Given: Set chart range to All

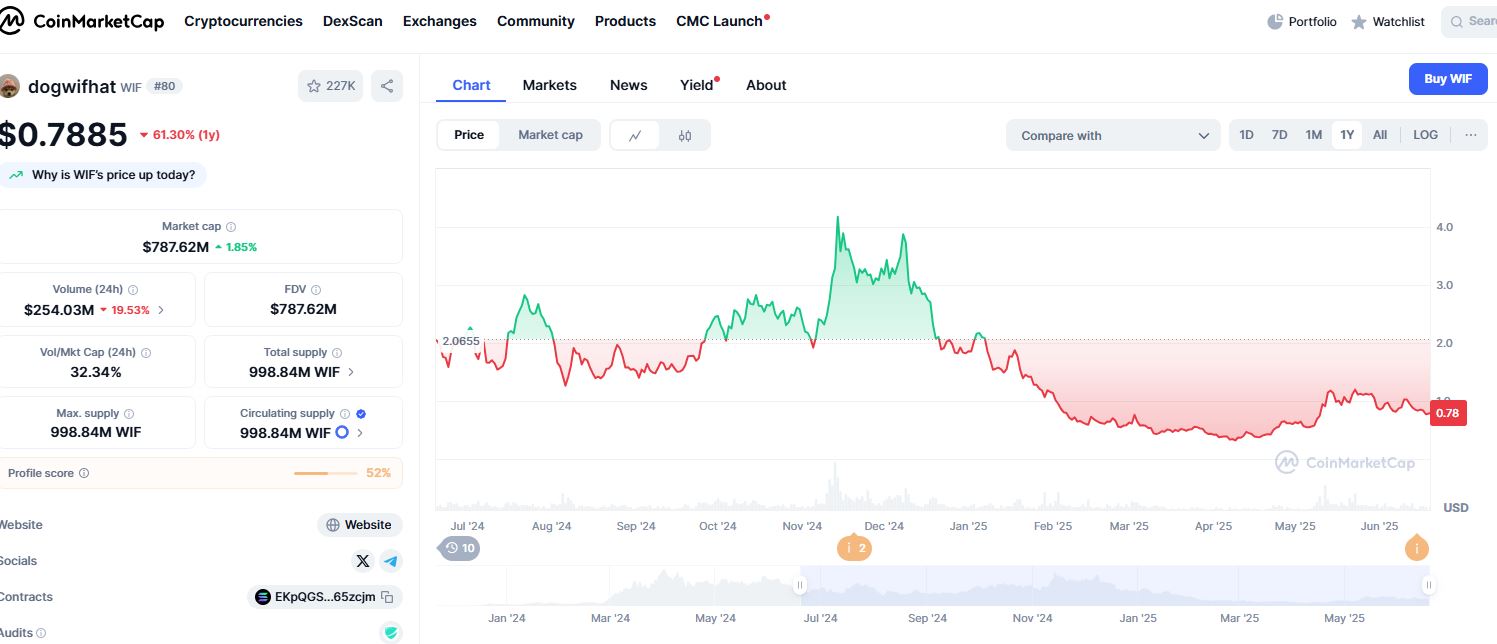Looking at the screenshot, I should (x=1380, y=135).
